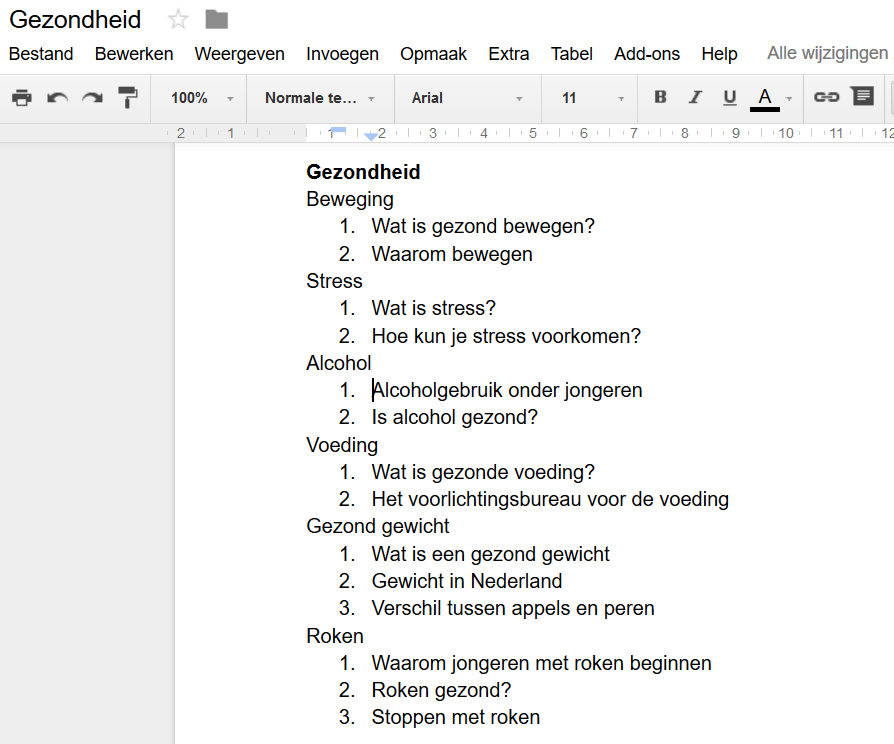
Task: Redo the last undone action
Action: click(92, 98)
